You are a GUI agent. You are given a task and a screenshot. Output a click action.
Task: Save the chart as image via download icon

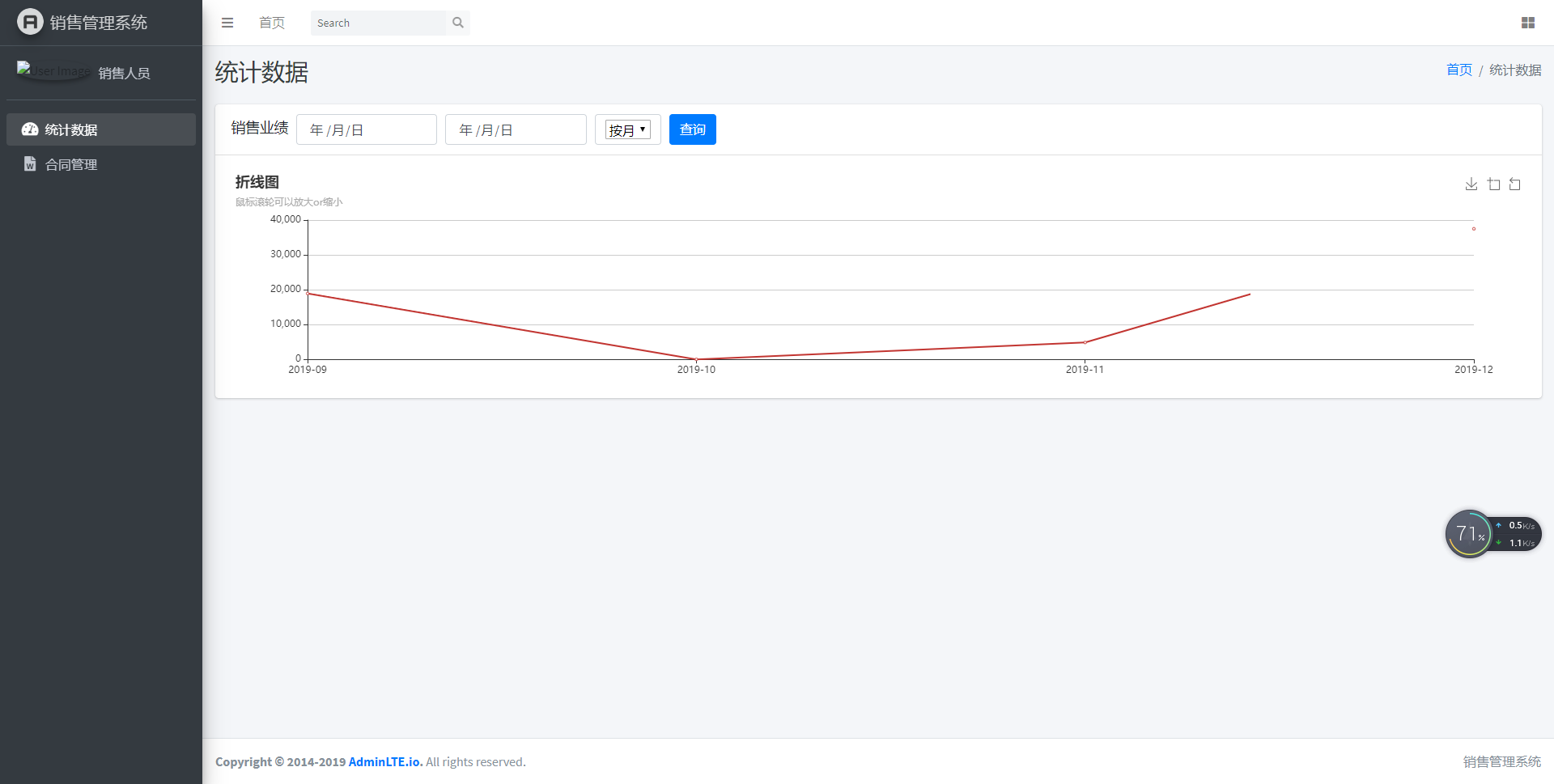click(1471, 184)
